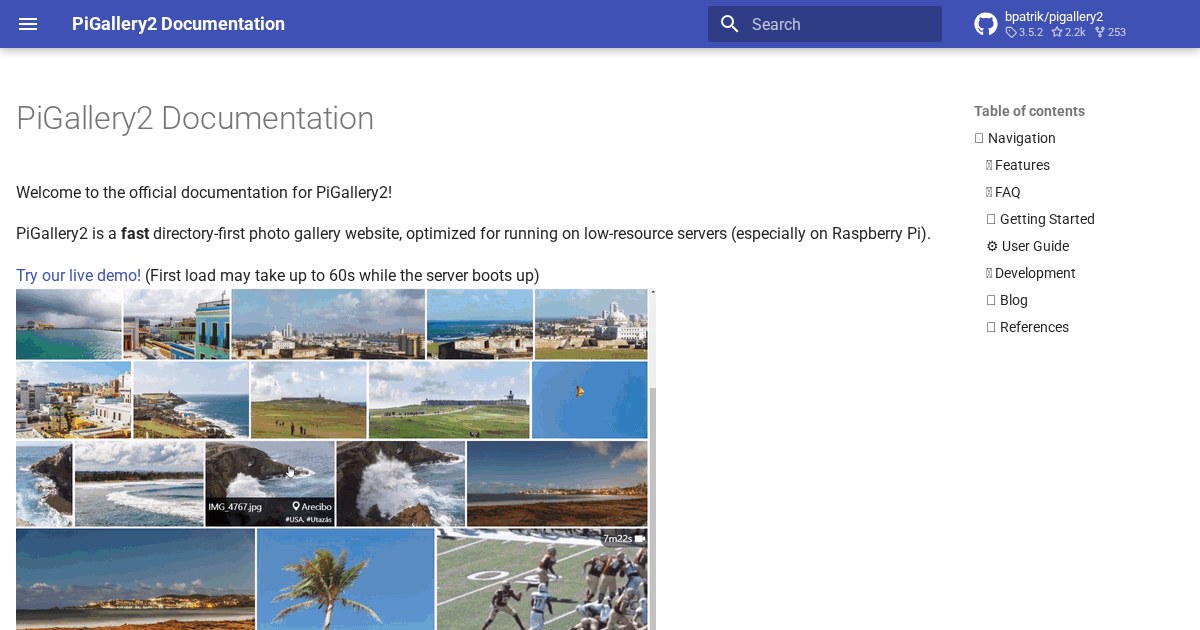1200x630 pixels.
Task: Click the 7m22s video duration badge
Action: click(623, 539)
